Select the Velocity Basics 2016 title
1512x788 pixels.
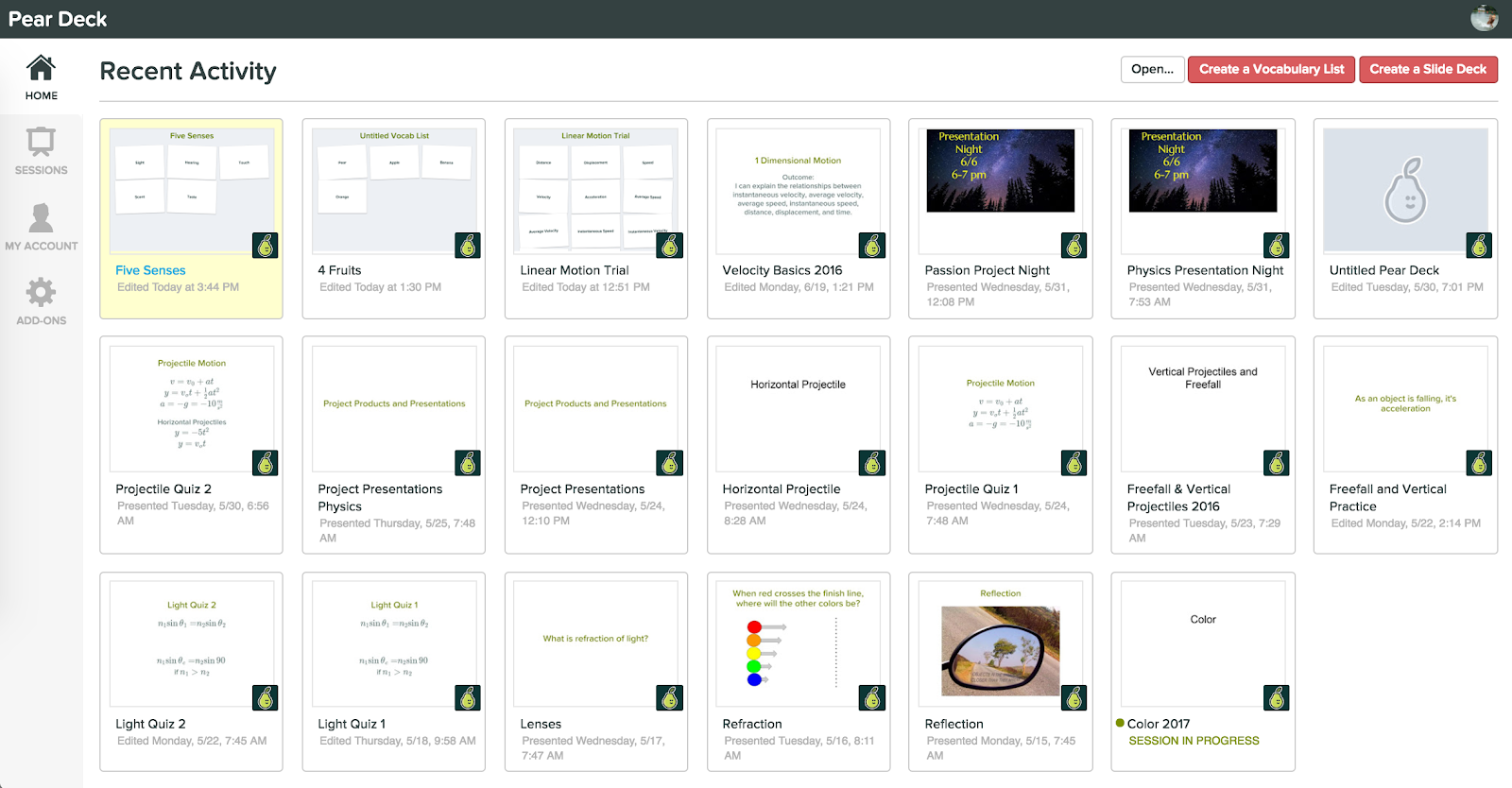pos(782,270)
